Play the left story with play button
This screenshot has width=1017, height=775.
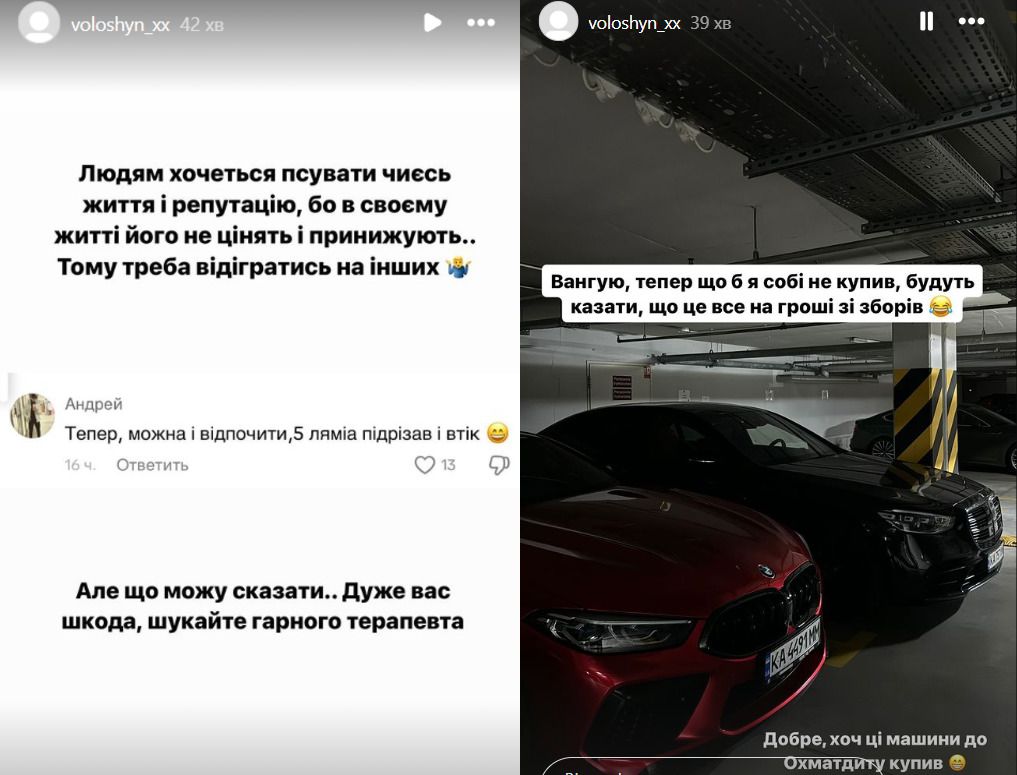tap(432, 23)
